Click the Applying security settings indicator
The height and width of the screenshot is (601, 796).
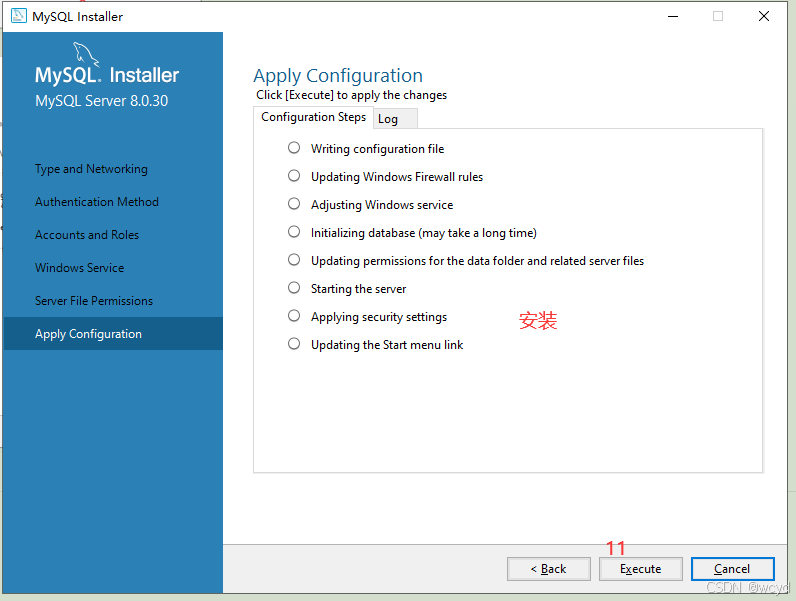[294, 316]
